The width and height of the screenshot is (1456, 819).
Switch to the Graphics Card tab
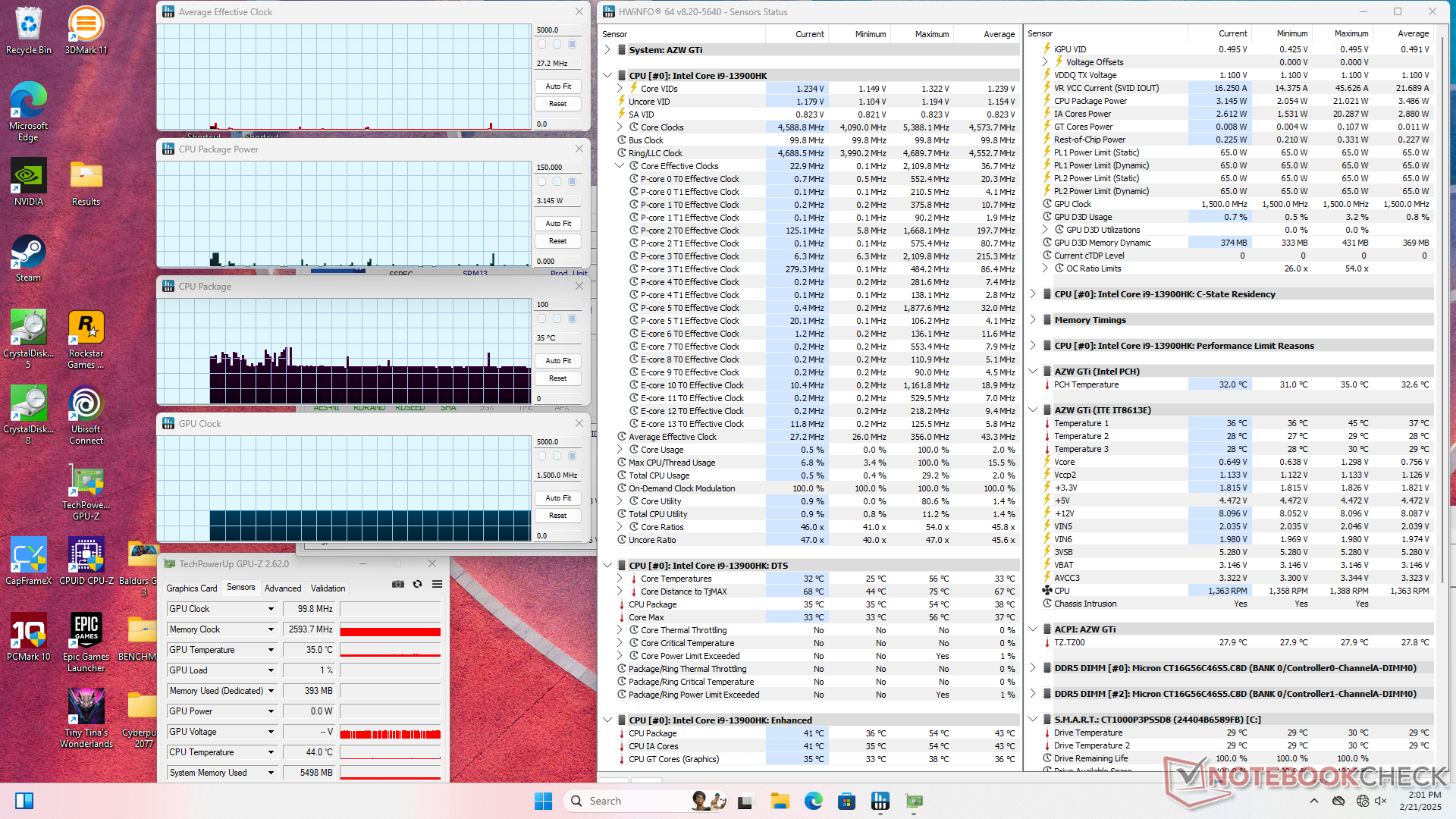coord(192,588)
